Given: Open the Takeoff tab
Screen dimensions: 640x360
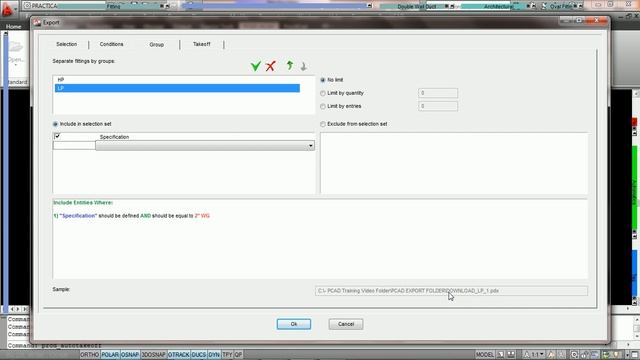Looking at the screenshot, I should point(202,44).
